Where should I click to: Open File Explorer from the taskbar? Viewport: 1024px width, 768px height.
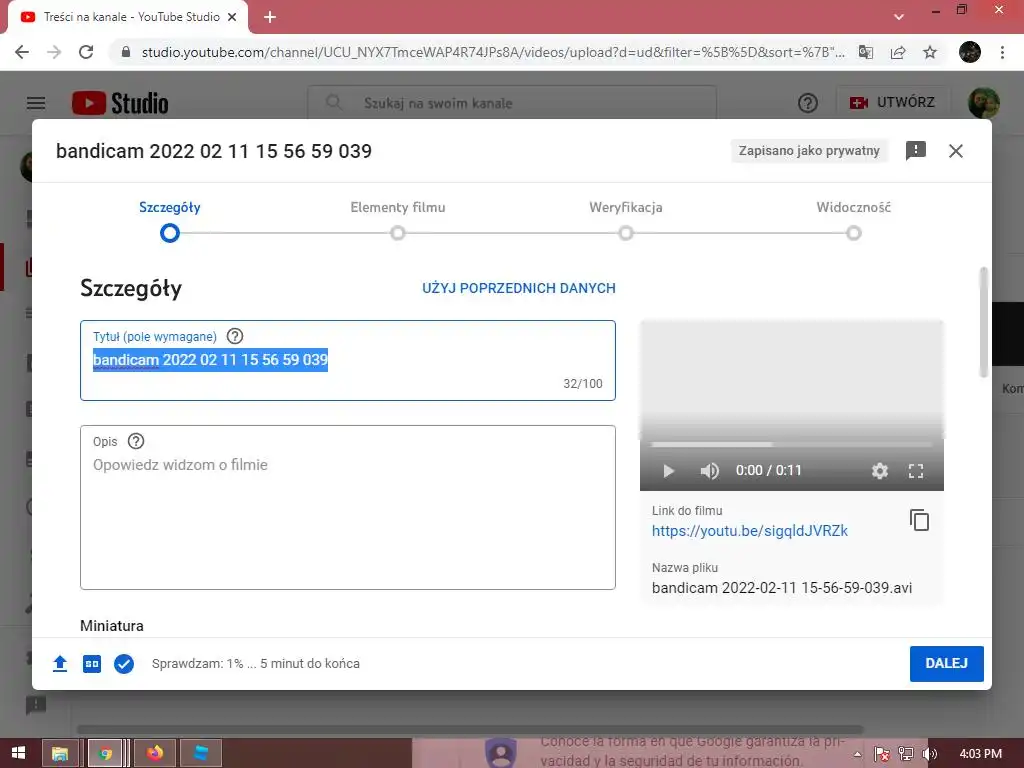coord(60,754)
